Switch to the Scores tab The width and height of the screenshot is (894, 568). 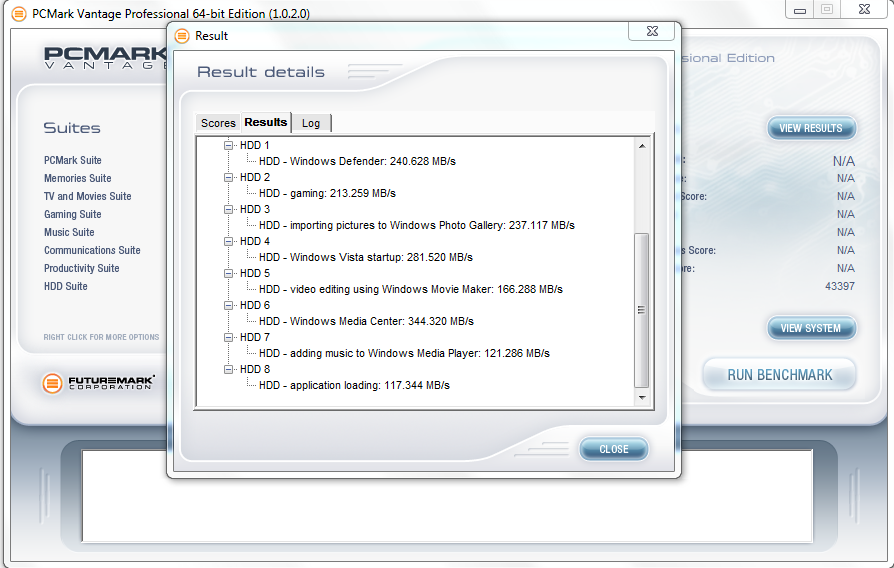tap(218, 123)
